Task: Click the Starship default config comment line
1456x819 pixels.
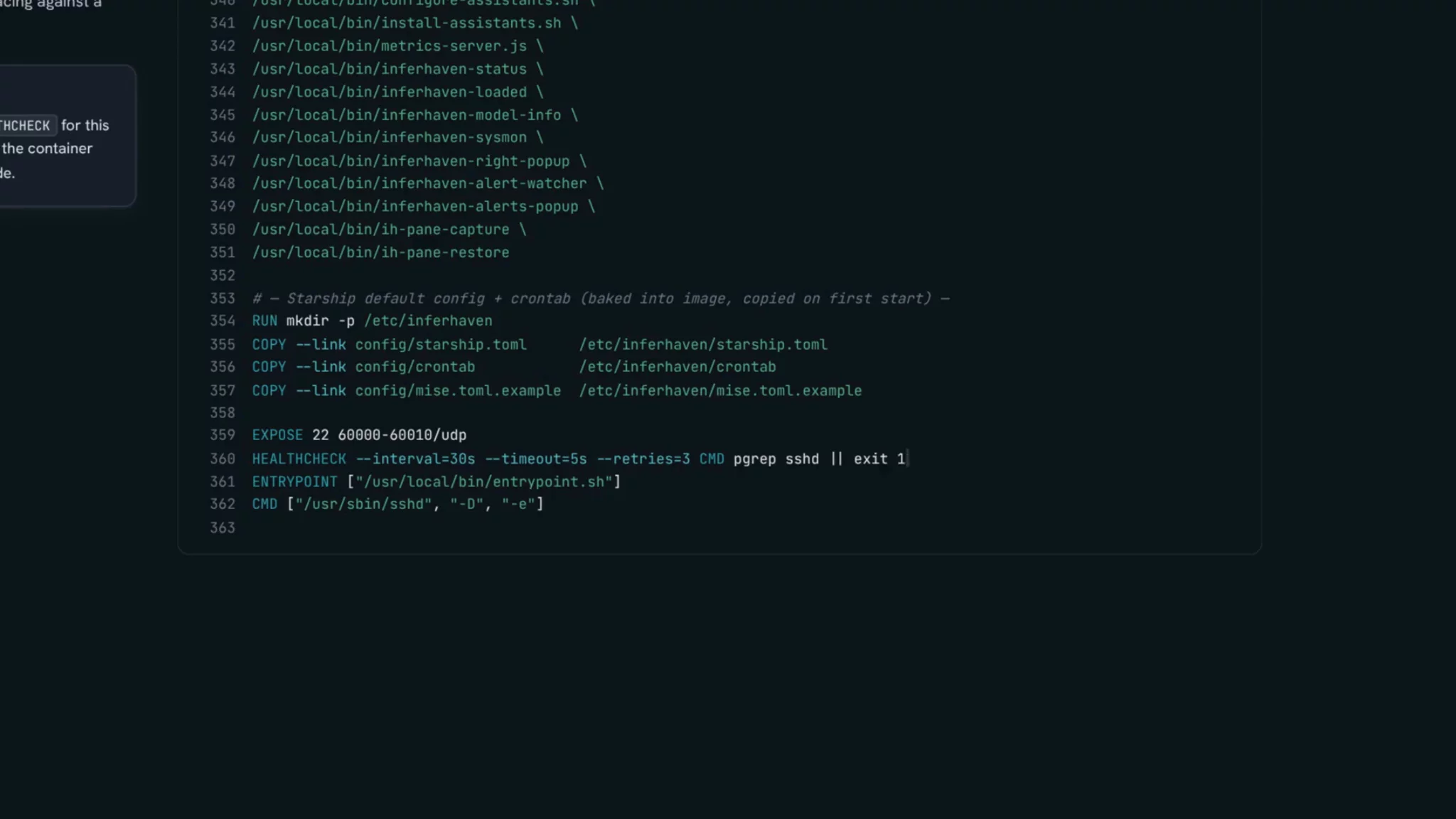Action: point(601,299)
